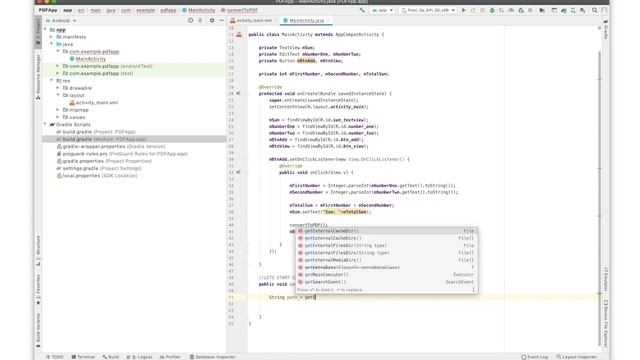Click the Select Opened File target icon

(191, 20)
